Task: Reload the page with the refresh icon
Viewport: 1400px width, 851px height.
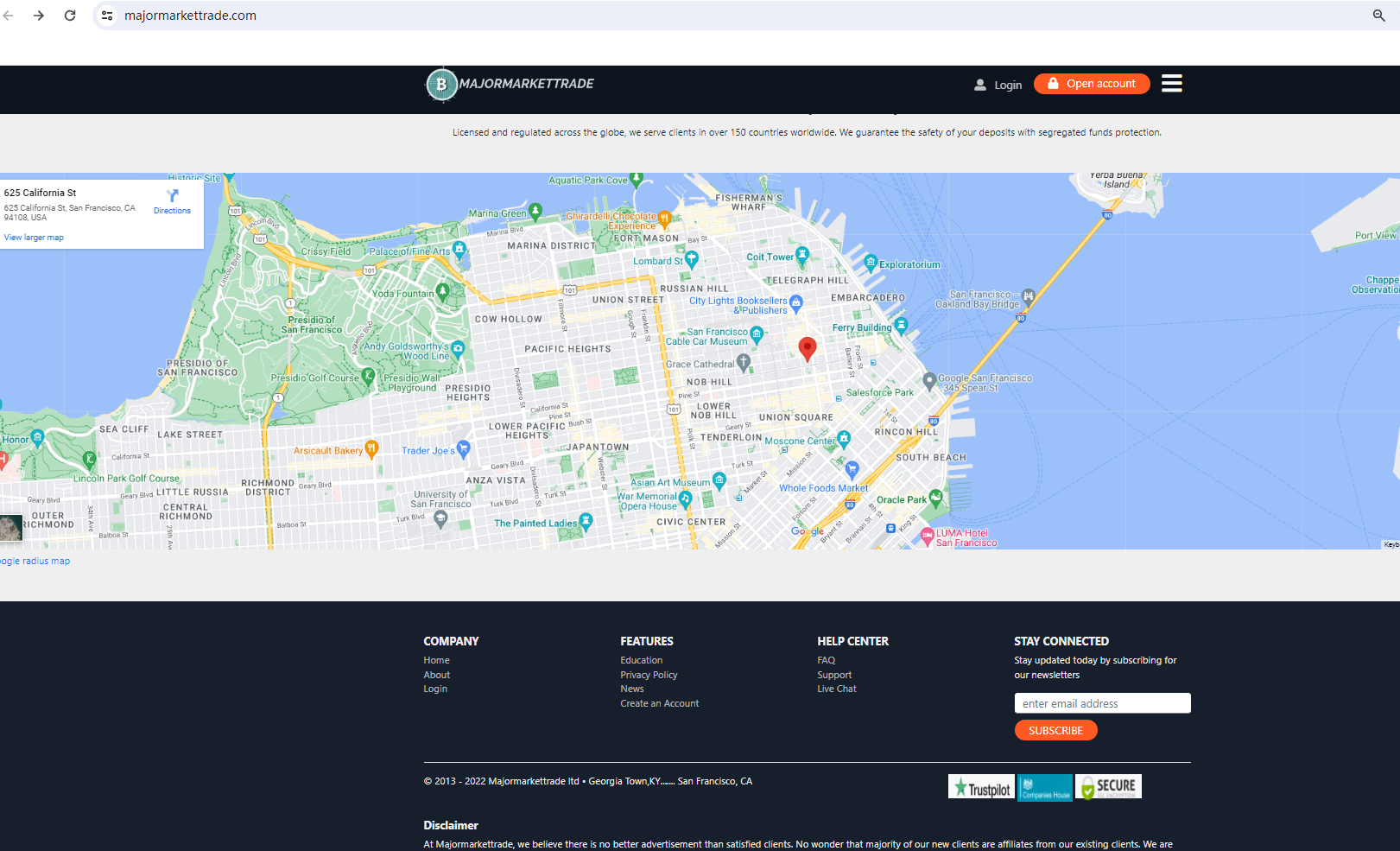Action: click(x=70, y=16)
